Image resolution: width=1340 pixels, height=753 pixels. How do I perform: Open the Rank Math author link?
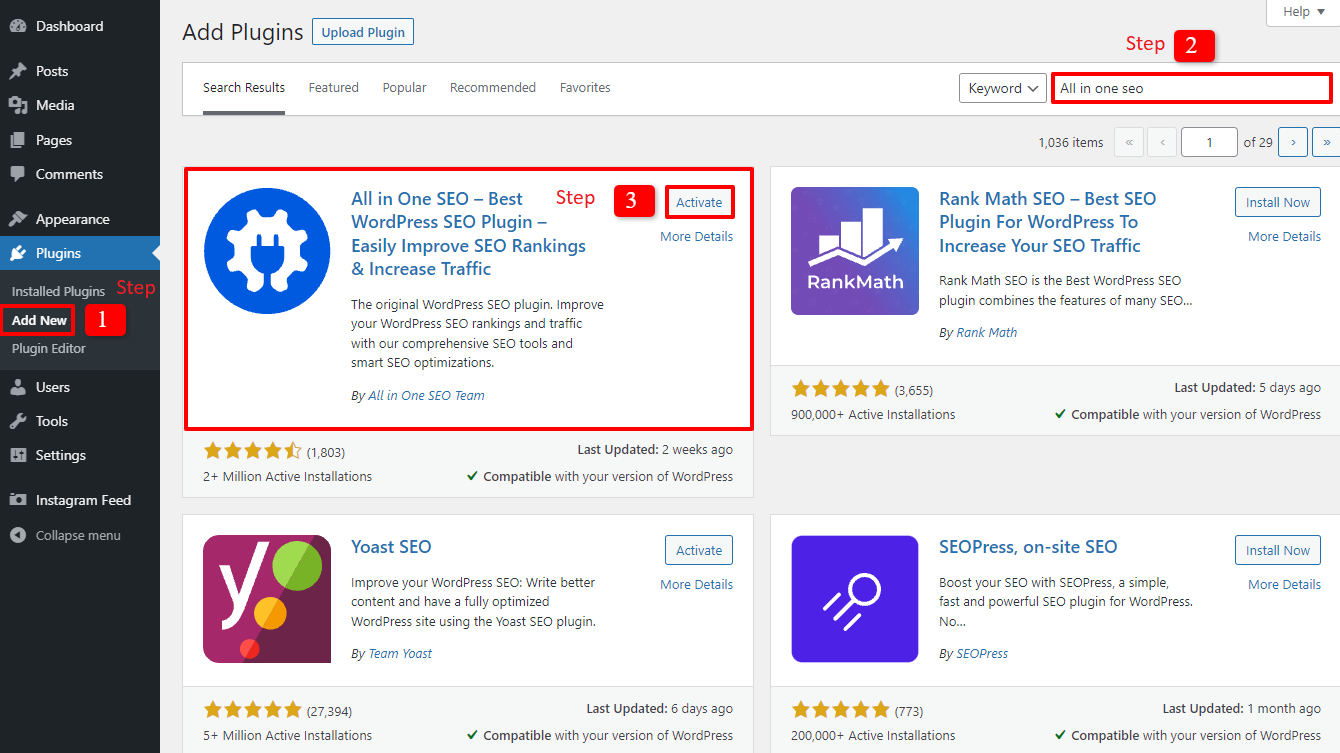click(987, 333)
